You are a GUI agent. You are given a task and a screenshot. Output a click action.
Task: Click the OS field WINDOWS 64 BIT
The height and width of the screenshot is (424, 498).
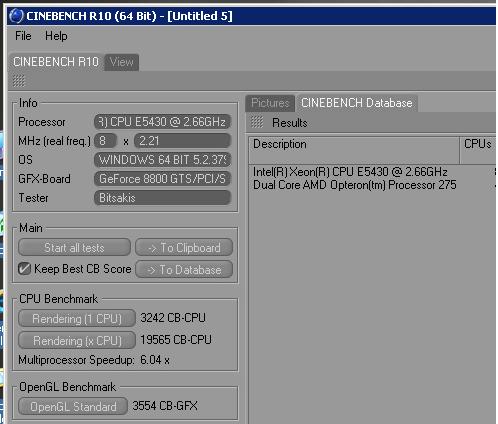[163, 160]
